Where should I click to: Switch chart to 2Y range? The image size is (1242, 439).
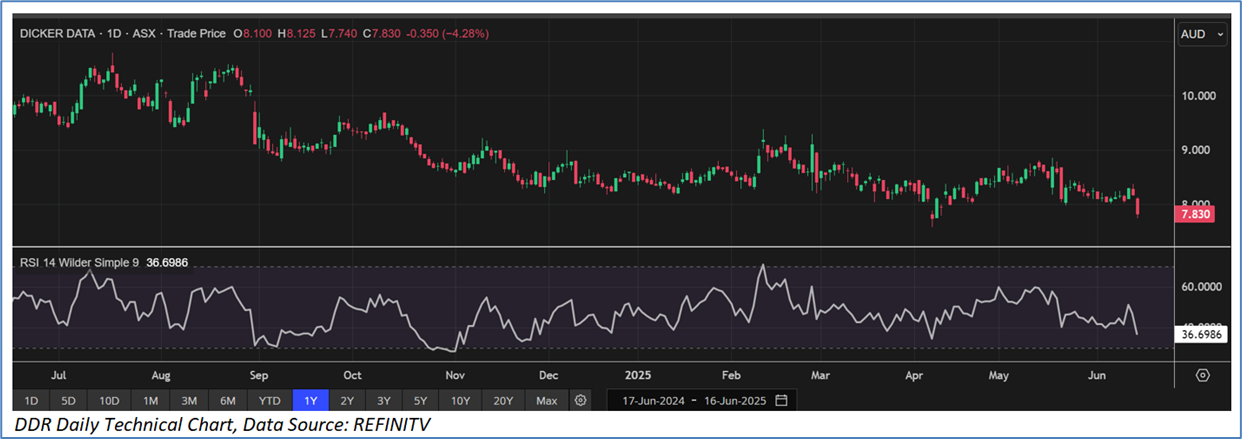click(x=346, y=401)
